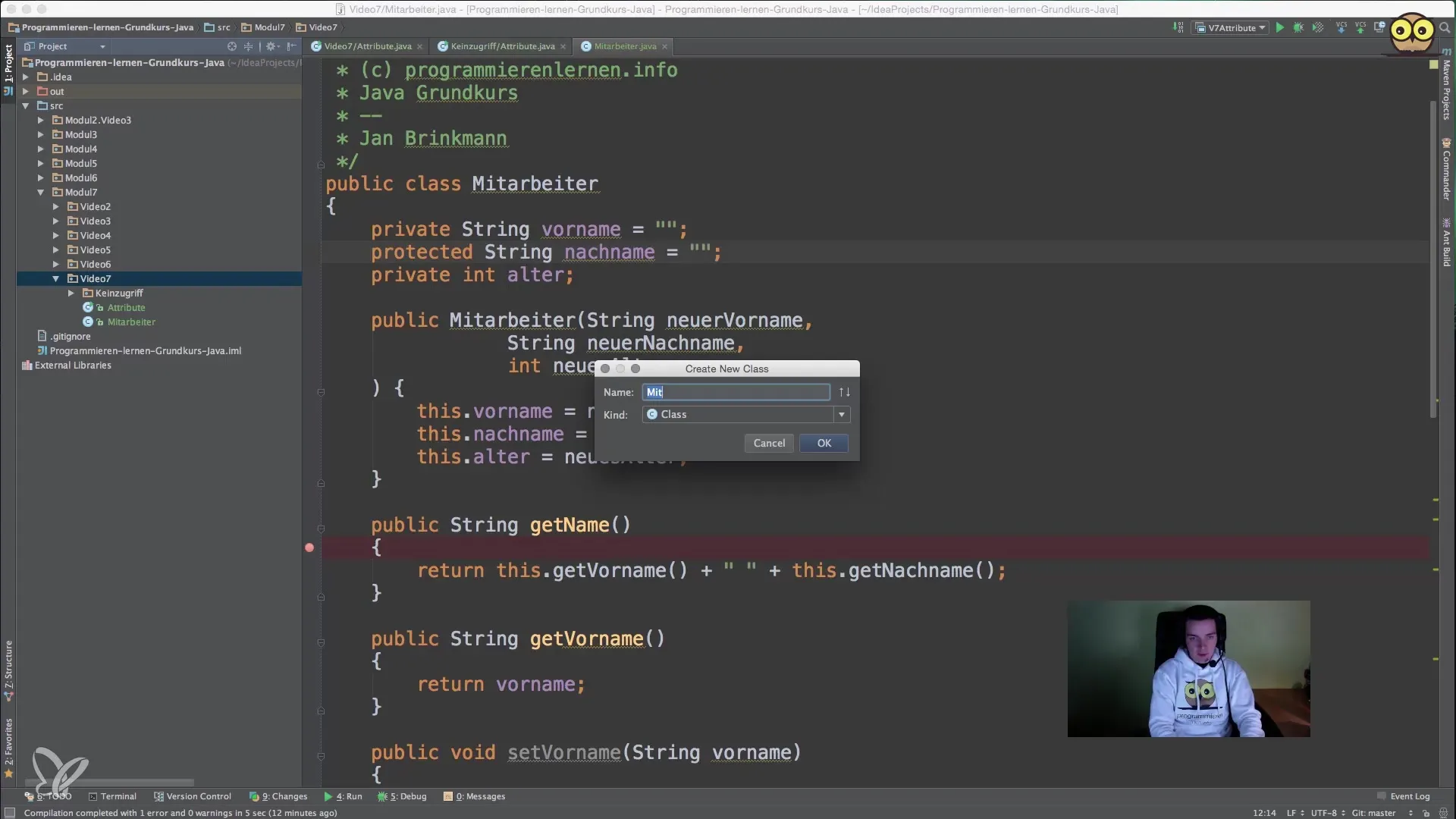Screen dimensions: 1456x819
Task: Click the VCS update project icon
Action: (1341, 27)
